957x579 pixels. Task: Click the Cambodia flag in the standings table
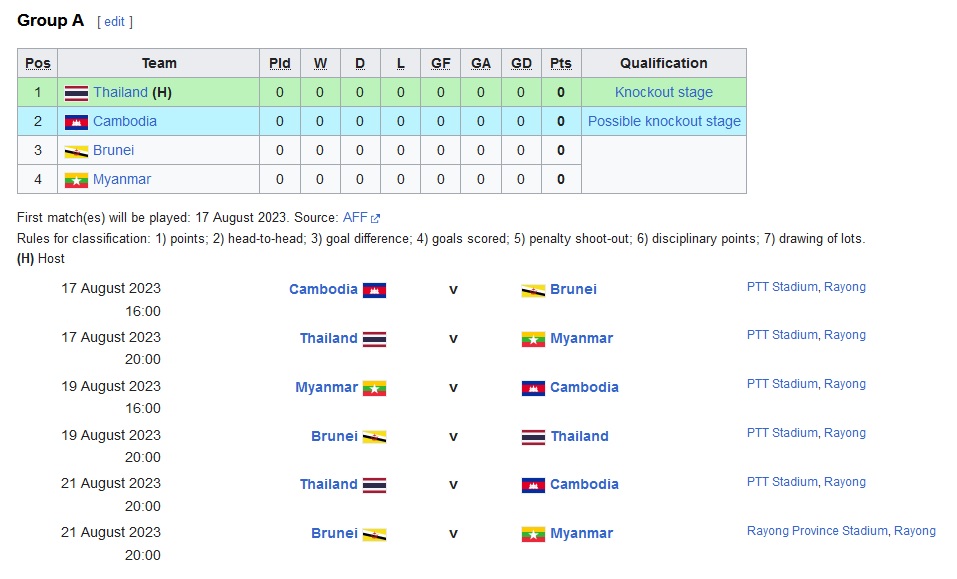tap(76, 122)
